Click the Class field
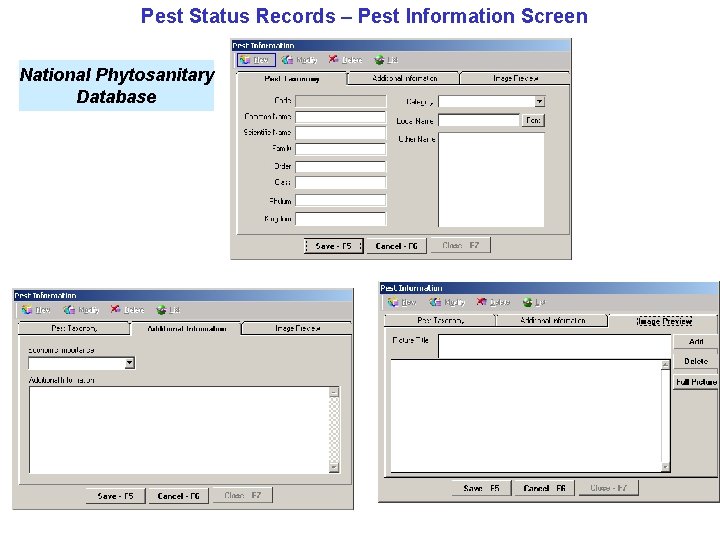The height and width of the screenshot is (540, 720). click(x=340, y=183)
